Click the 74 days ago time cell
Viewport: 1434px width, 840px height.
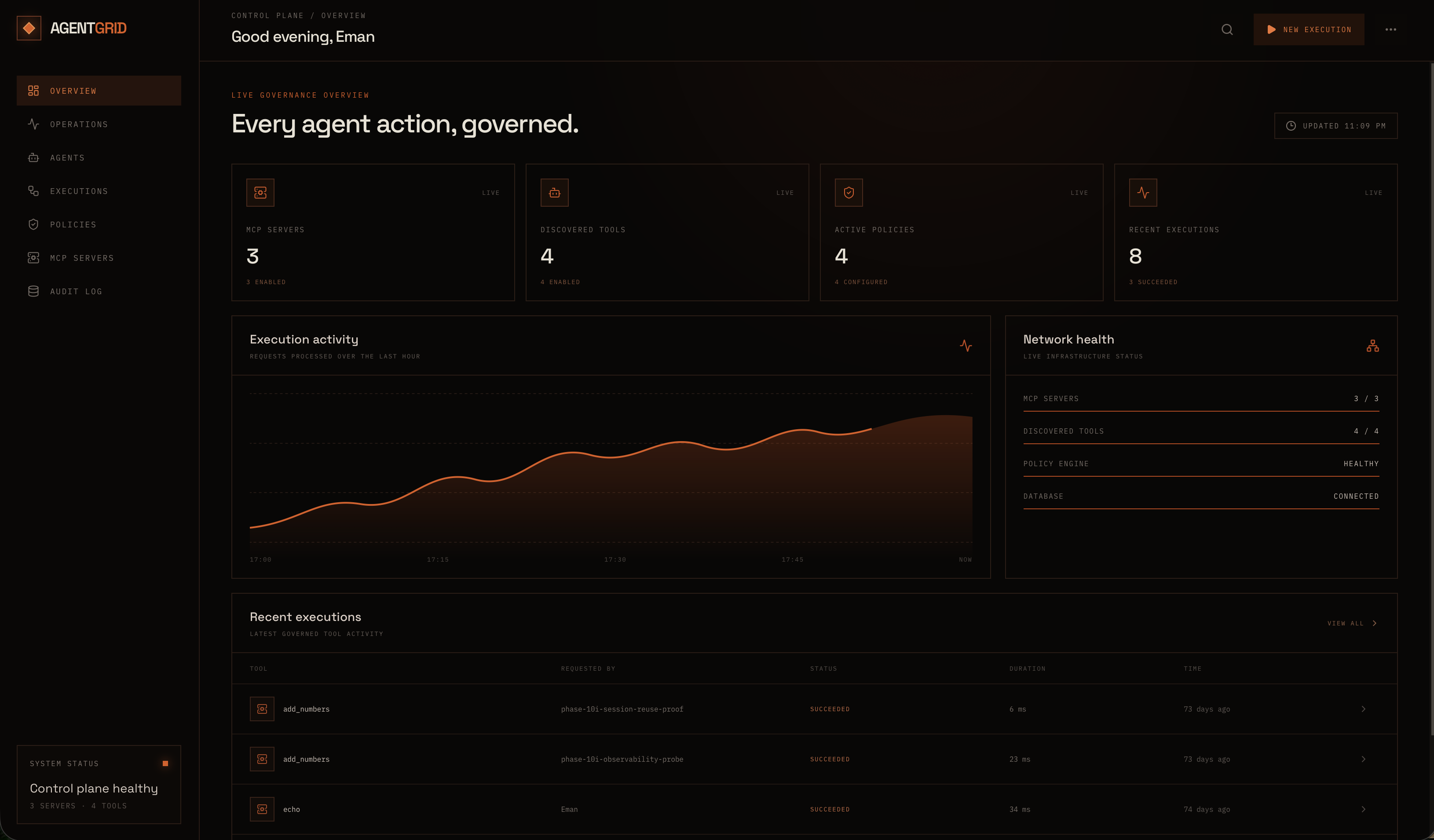tap(1207, 809)
